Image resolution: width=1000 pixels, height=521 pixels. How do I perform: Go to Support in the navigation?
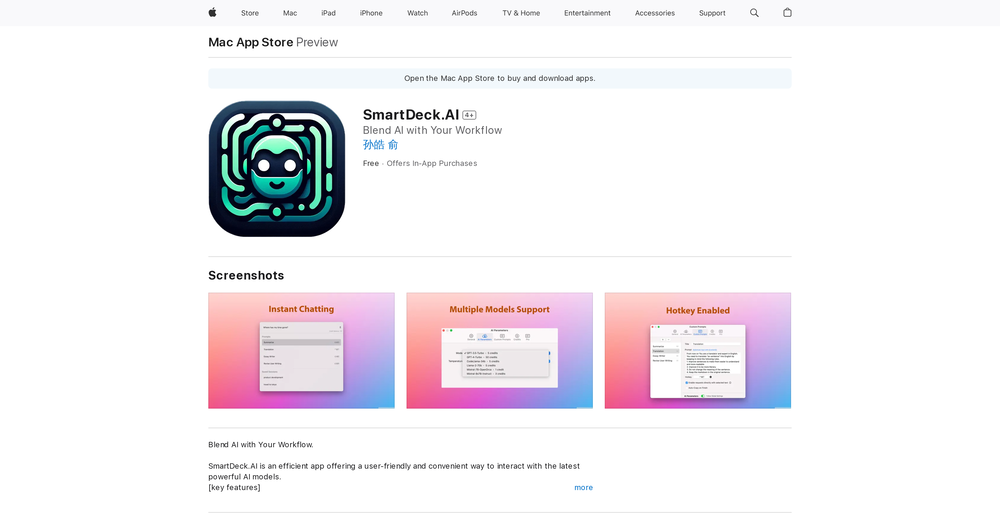pos(712,13)
